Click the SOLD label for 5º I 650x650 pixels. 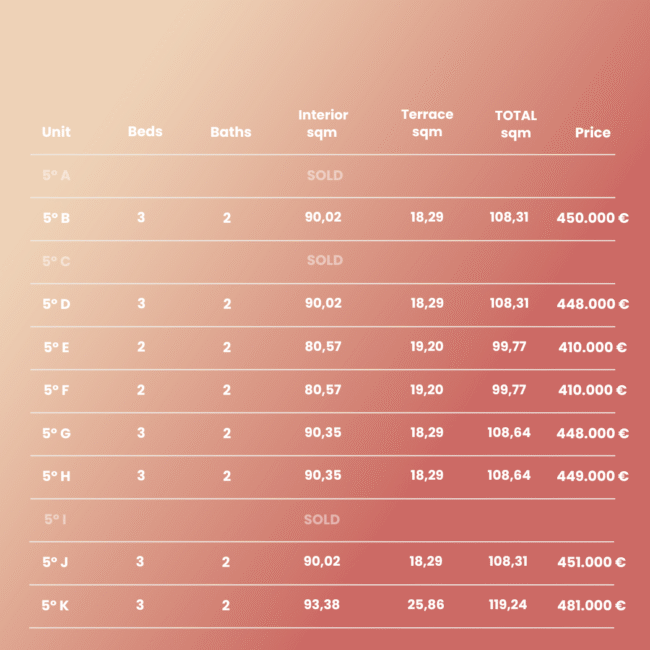pos(322,519)
